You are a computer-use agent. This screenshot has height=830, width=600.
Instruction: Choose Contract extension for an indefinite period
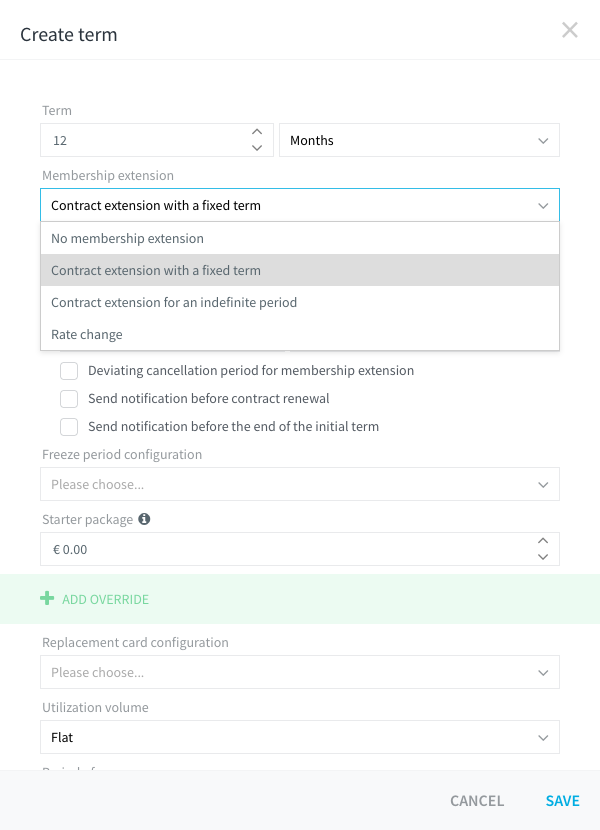(x=300, y=302)
